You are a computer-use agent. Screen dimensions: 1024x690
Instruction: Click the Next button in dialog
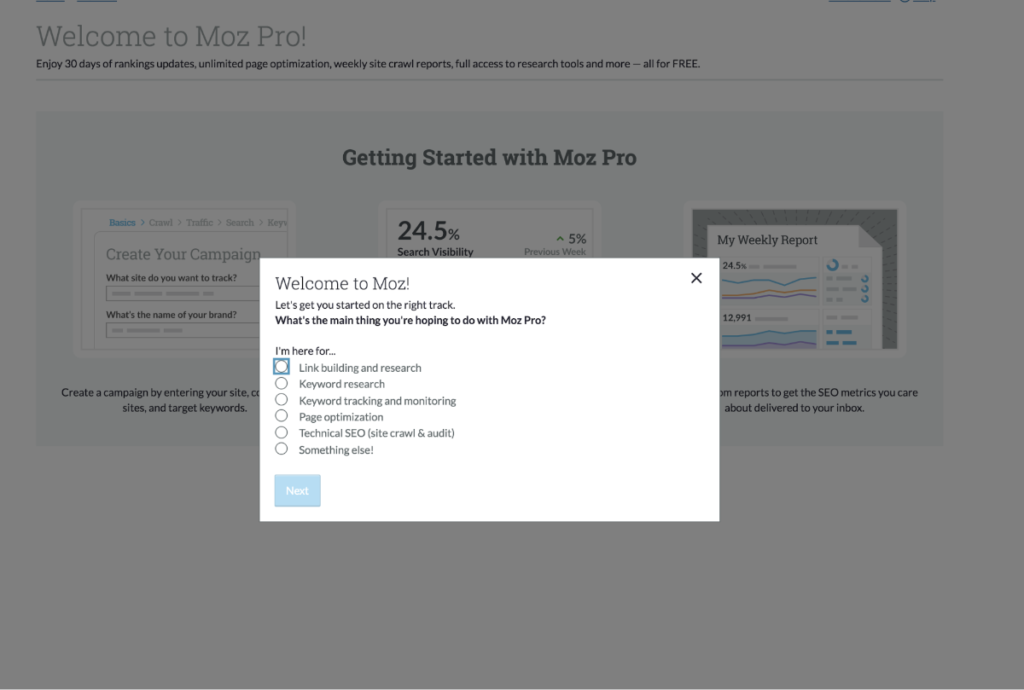point(297,490)
